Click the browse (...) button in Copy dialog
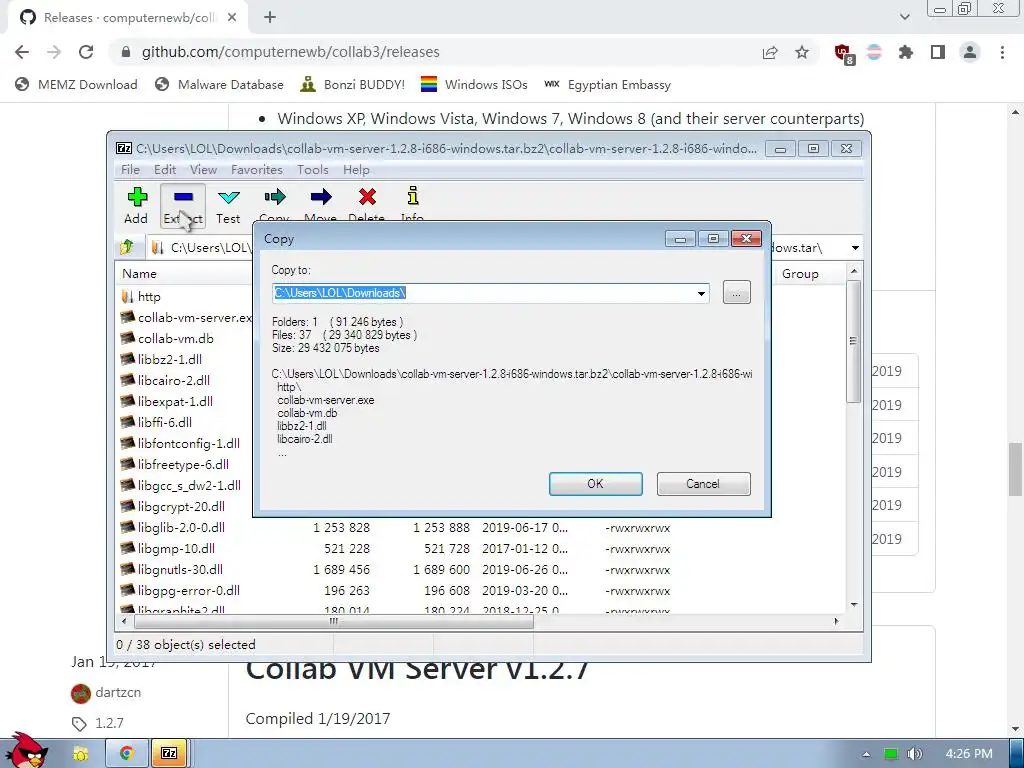The image size is (1024, 768). click(x=737, y=293)
